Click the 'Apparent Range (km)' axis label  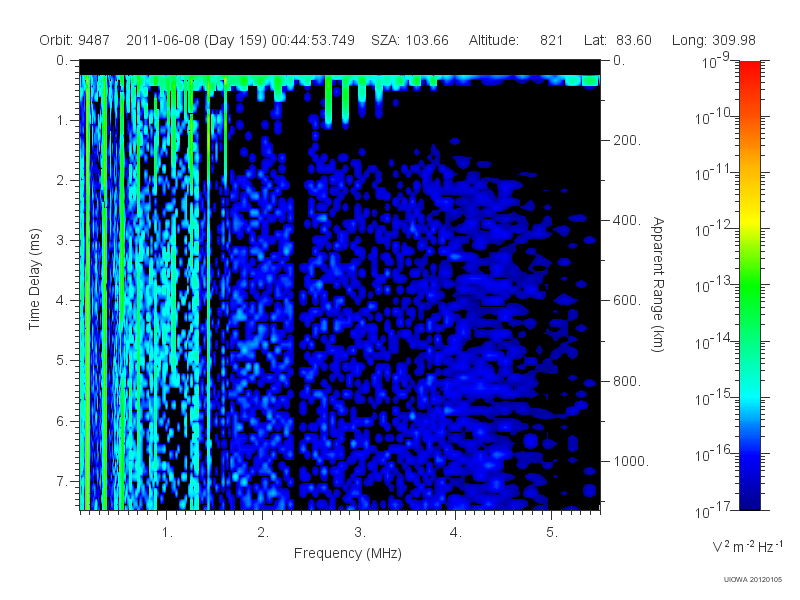[x=658, y=284]
